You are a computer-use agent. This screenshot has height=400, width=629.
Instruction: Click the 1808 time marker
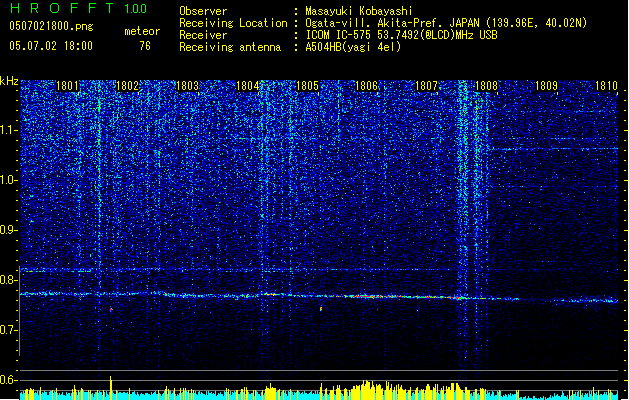[x=486, y=86]
